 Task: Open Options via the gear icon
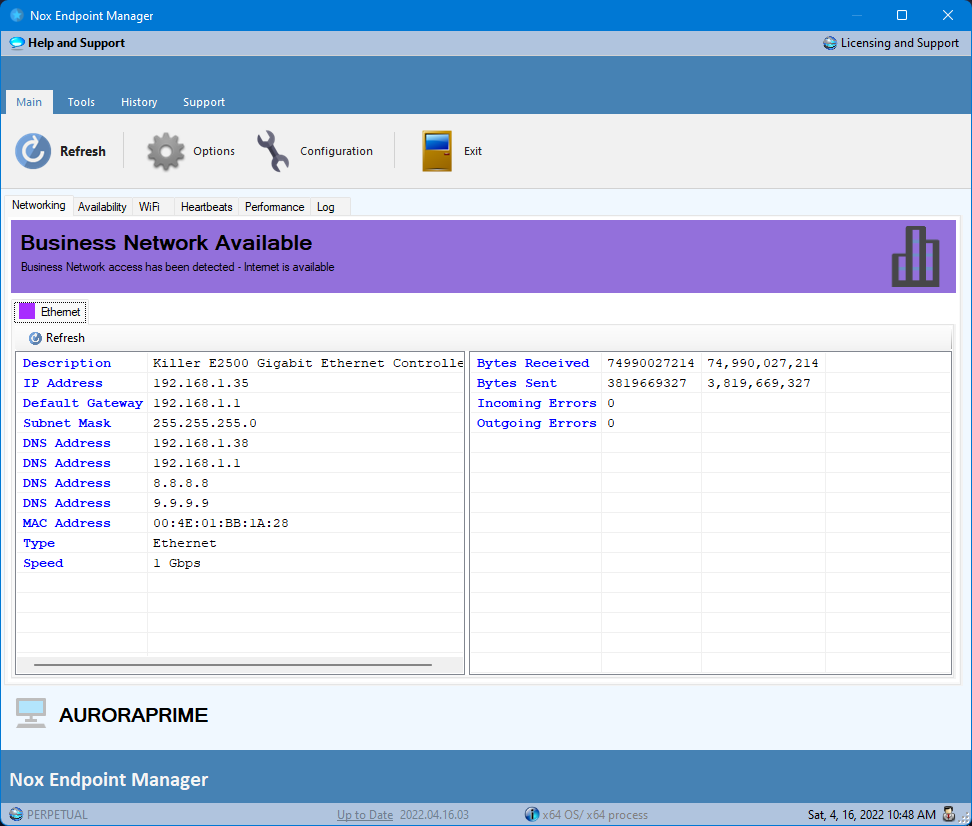166,151
